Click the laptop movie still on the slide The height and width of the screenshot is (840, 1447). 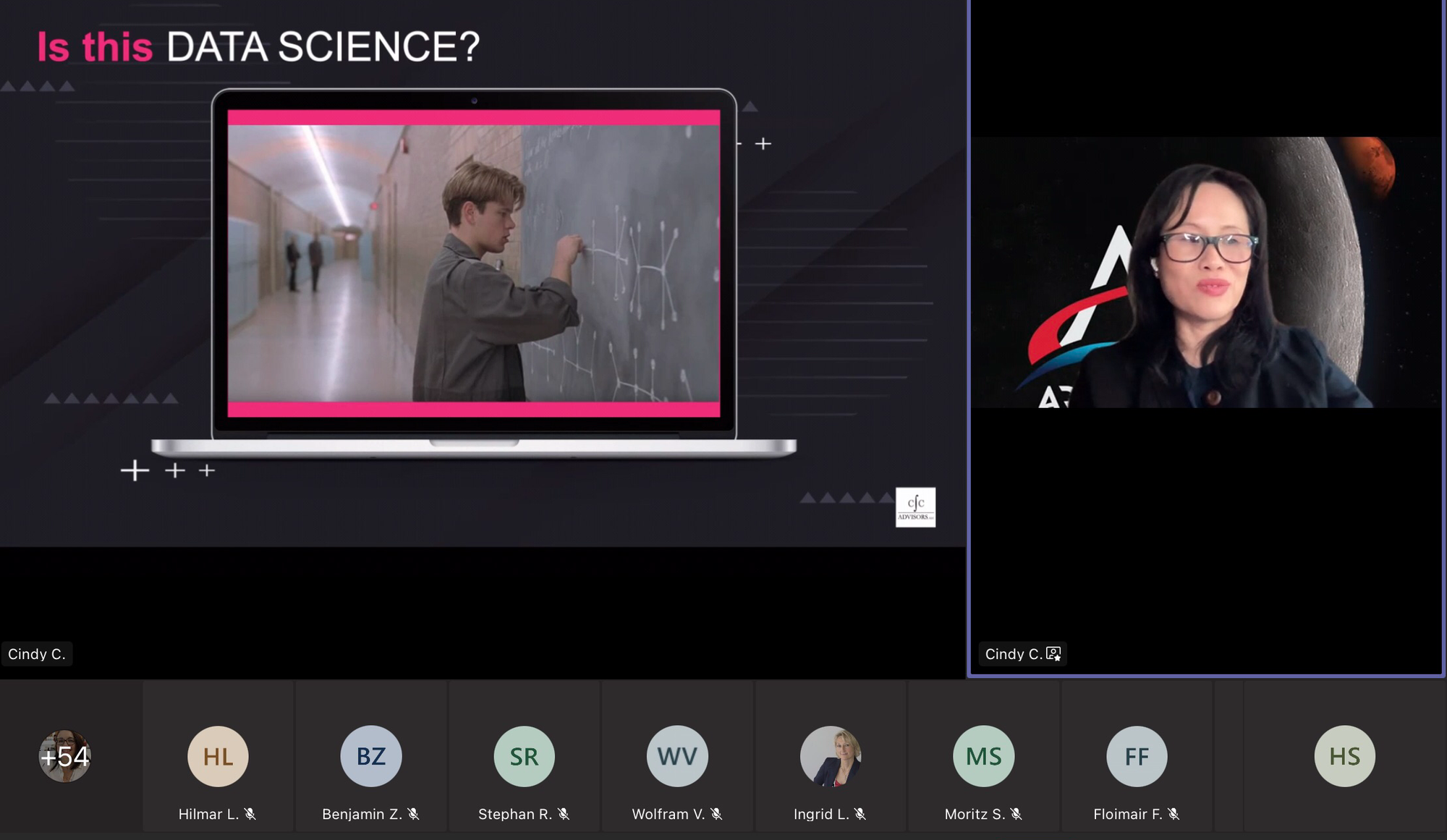(474, 263)
